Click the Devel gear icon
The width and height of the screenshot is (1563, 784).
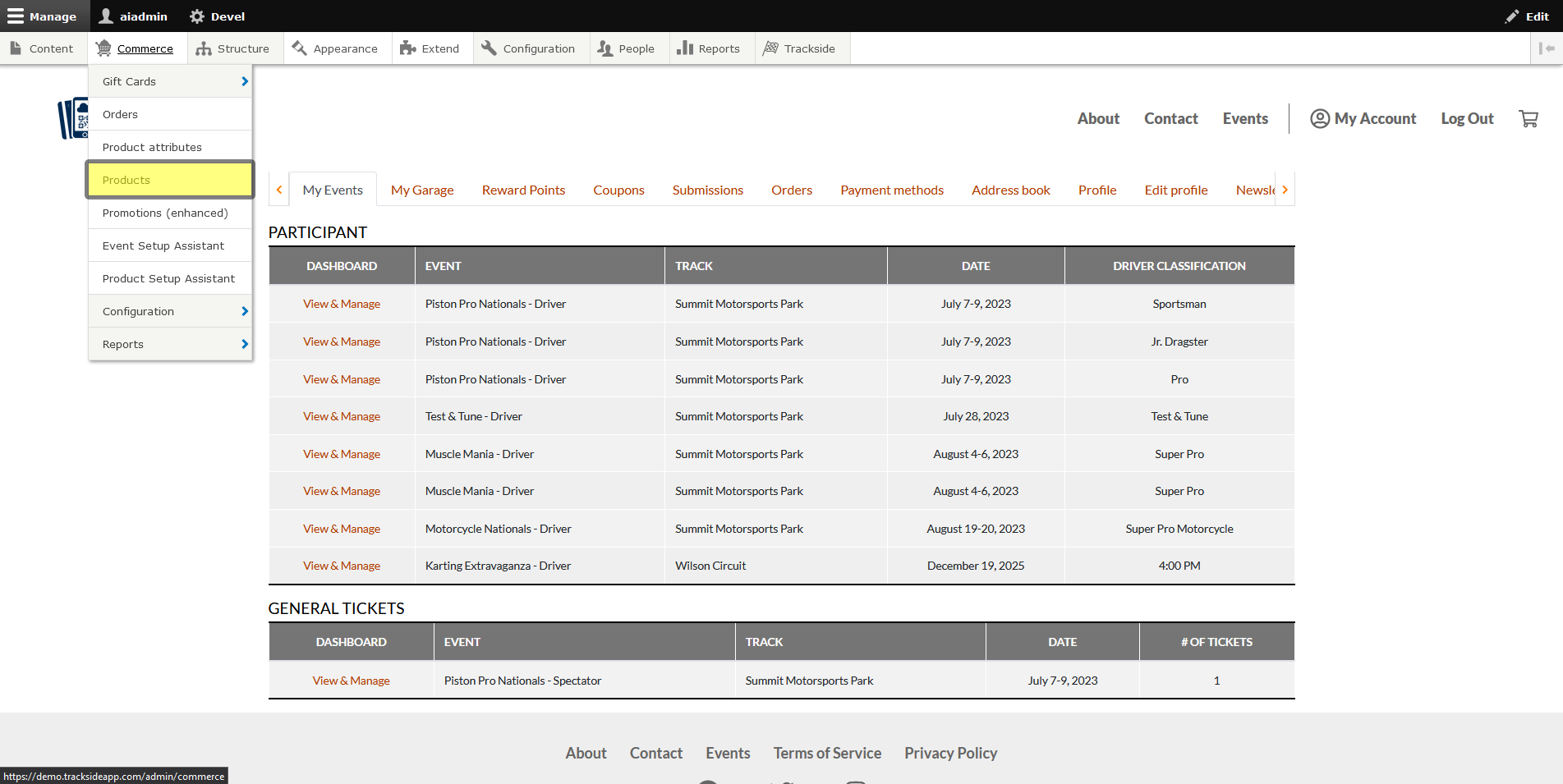(x=197, y=16)
